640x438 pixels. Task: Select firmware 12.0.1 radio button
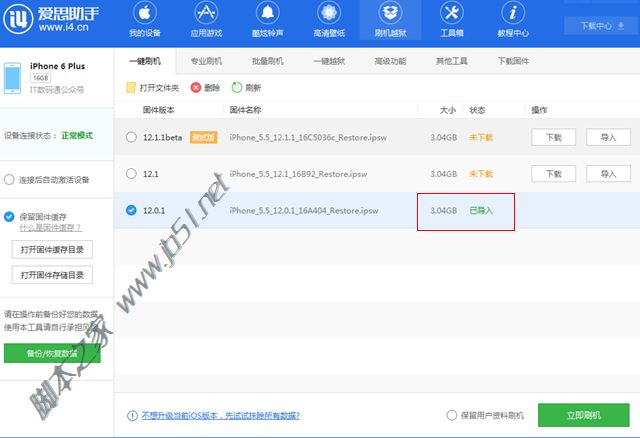131,210
